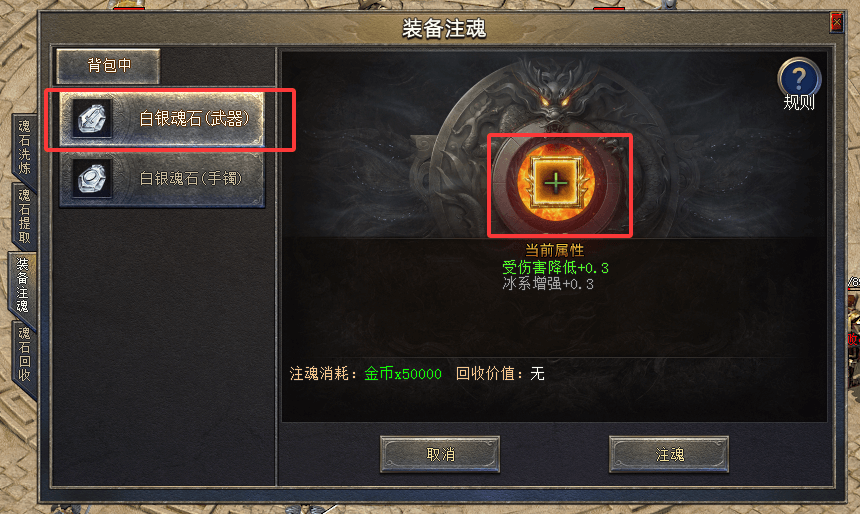Screen dimensions: 860x514
Task: Click the 受伤害降低+0.3 attribute line
Action: pos(555,268)
